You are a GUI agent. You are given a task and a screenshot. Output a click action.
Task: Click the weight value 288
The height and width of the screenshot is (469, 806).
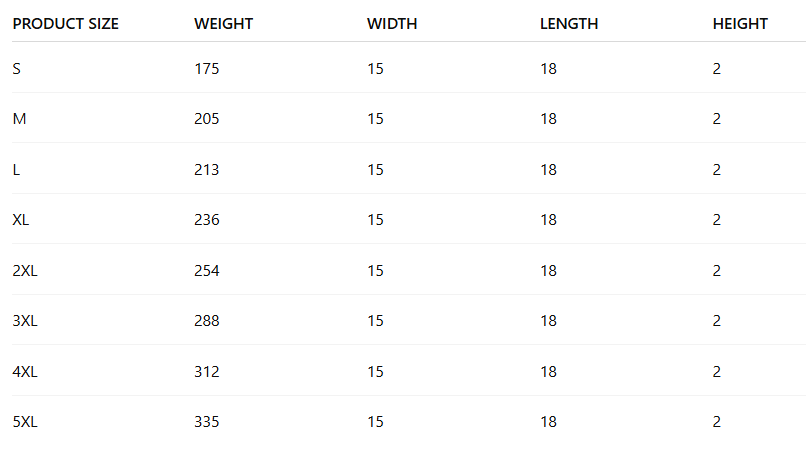point(207,321)
